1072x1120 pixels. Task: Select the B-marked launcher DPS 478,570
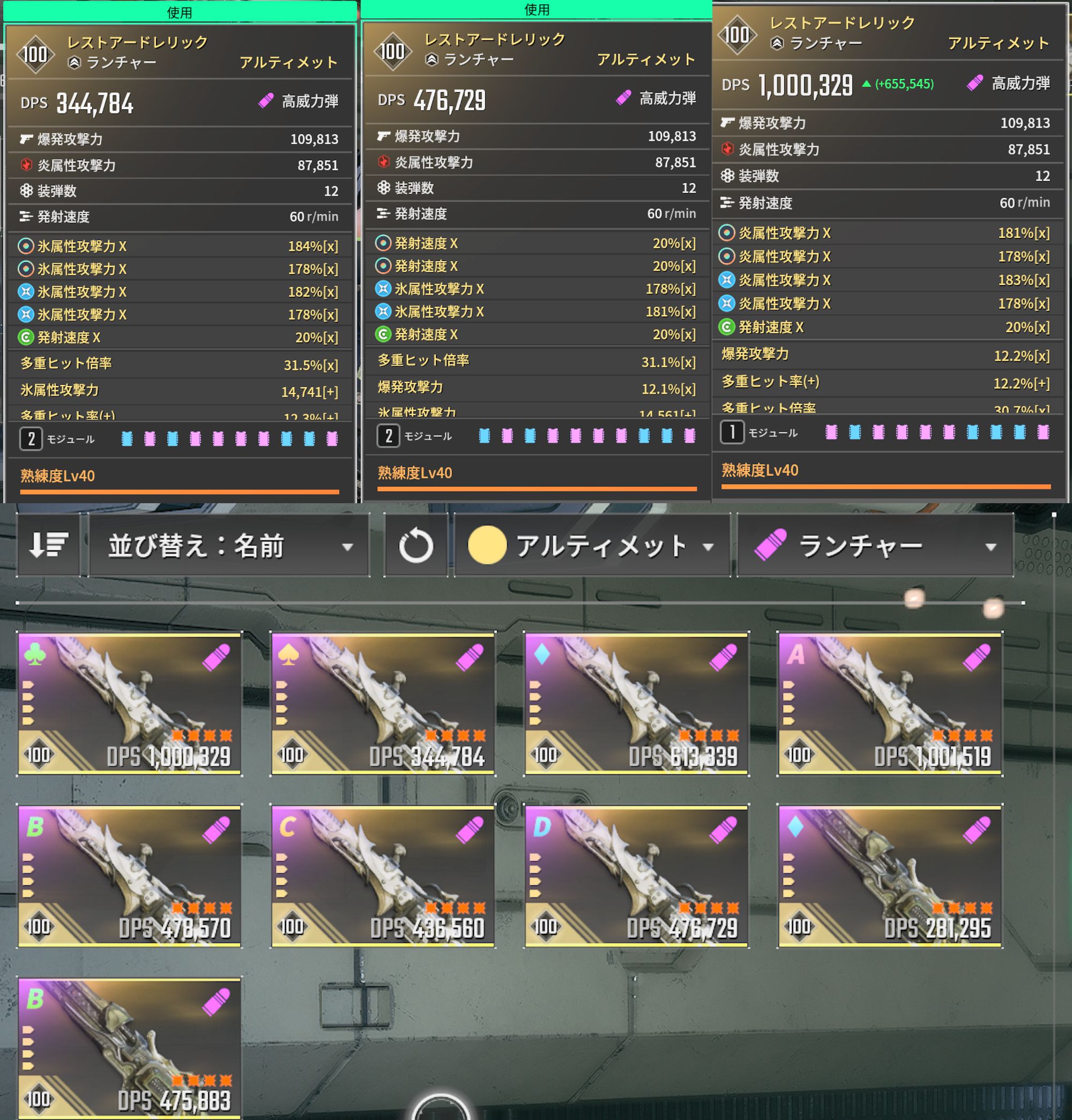129,876
